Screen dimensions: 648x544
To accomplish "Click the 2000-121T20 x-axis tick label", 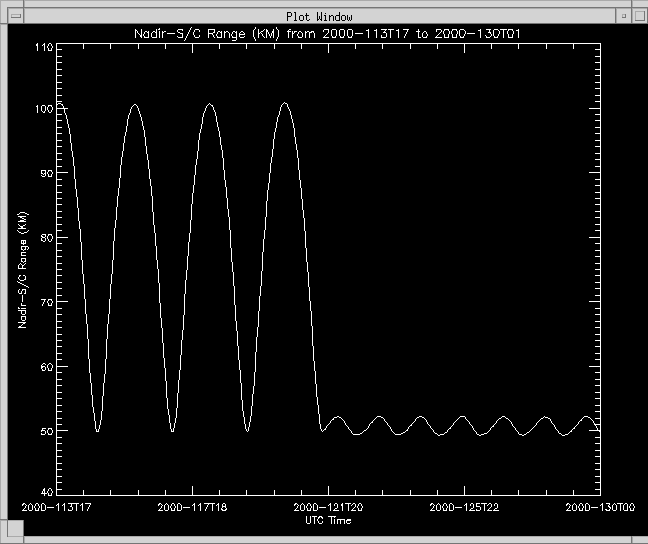I will [327, 508].
